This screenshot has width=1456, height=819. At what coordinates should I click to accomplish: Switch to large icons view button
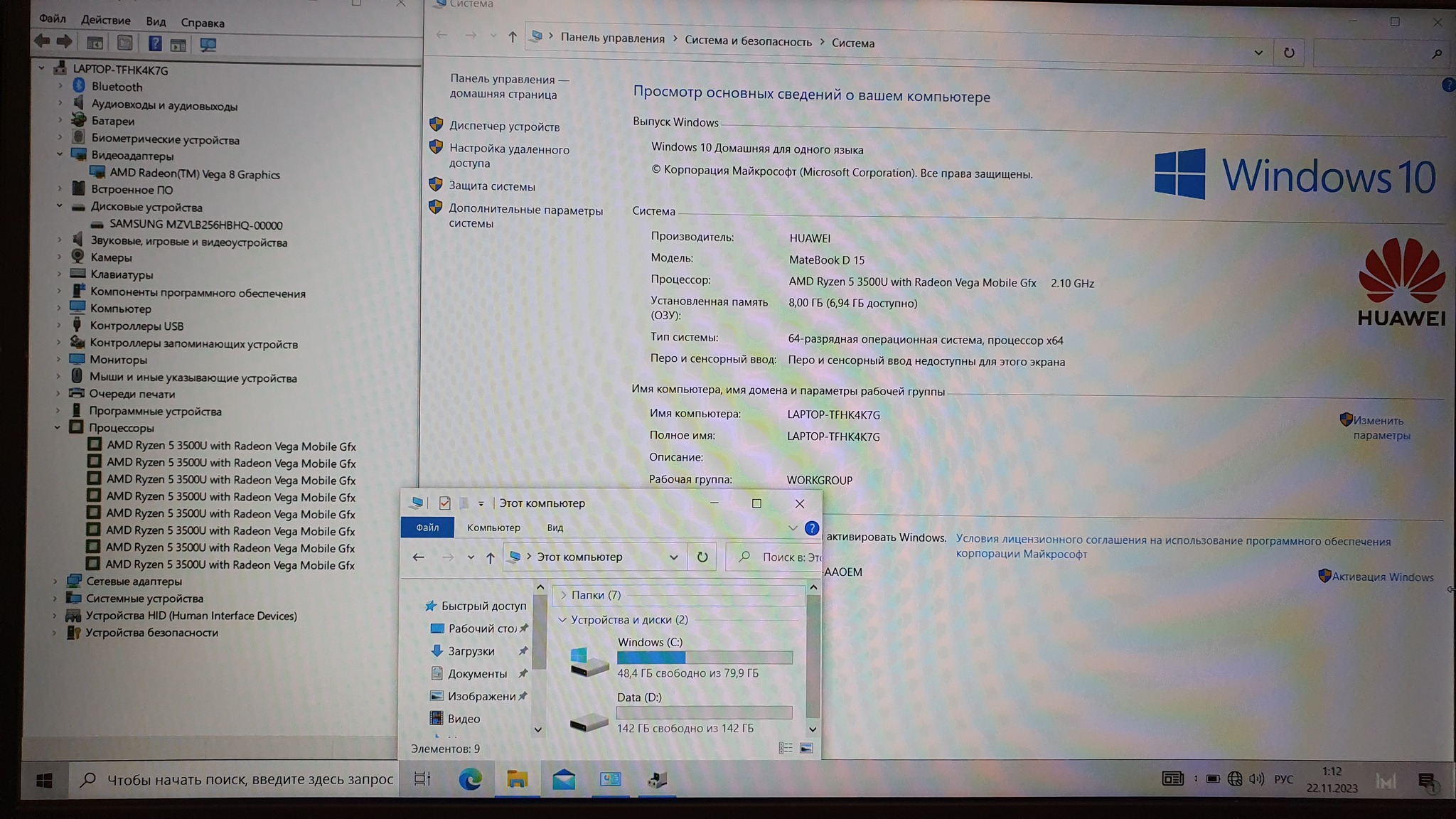[x=806, y=748]
